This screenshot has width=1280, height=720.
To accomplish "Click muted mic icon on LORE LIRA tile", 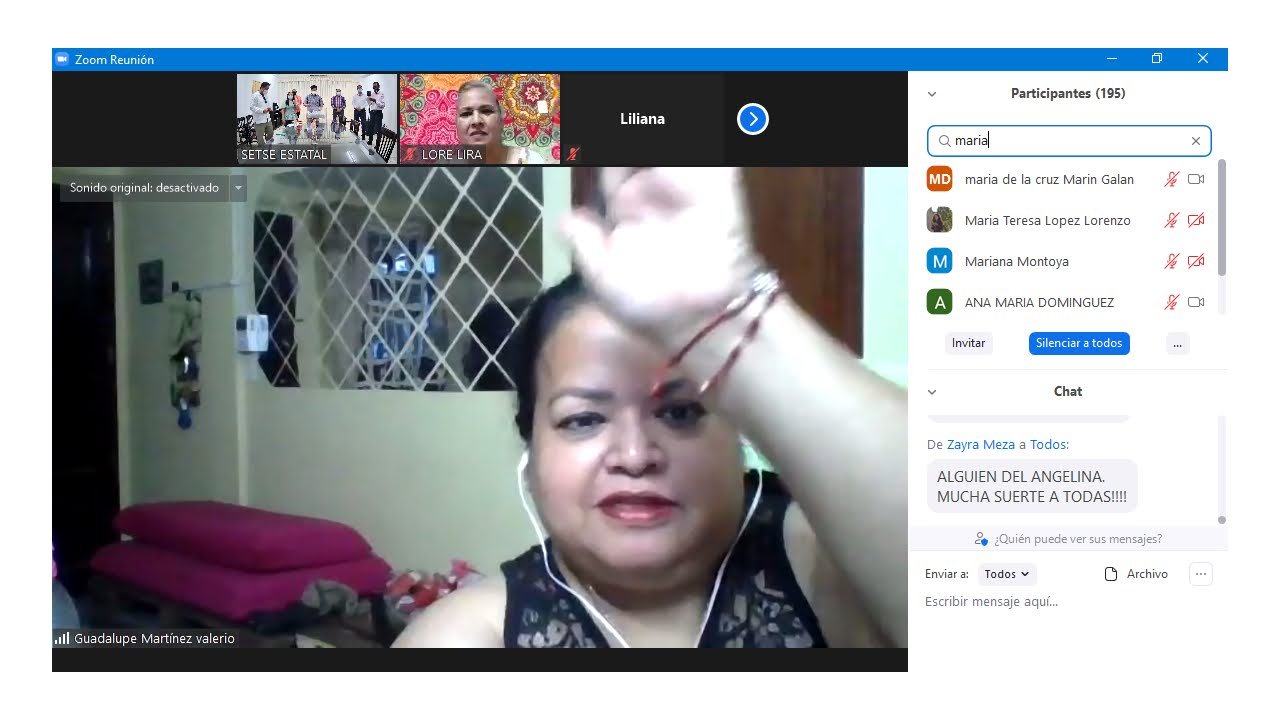I will [x=410, y=154].
